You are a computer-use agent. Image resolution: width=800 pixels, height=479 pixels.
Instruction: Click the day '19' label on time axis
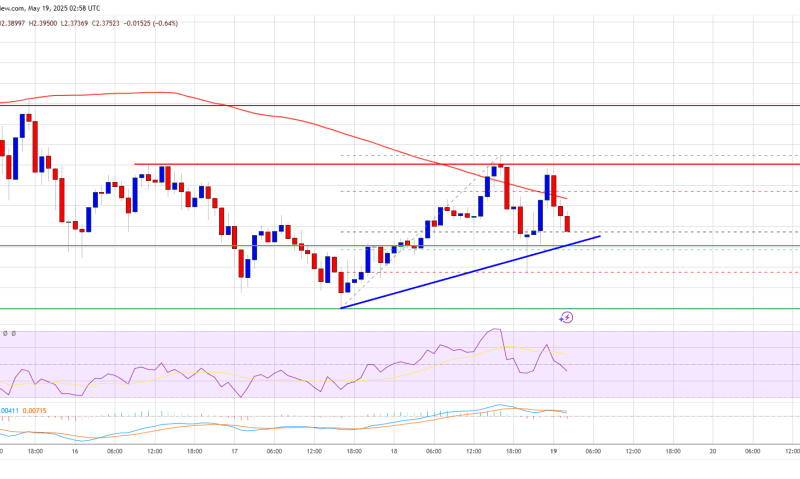[x=554, y=451]
